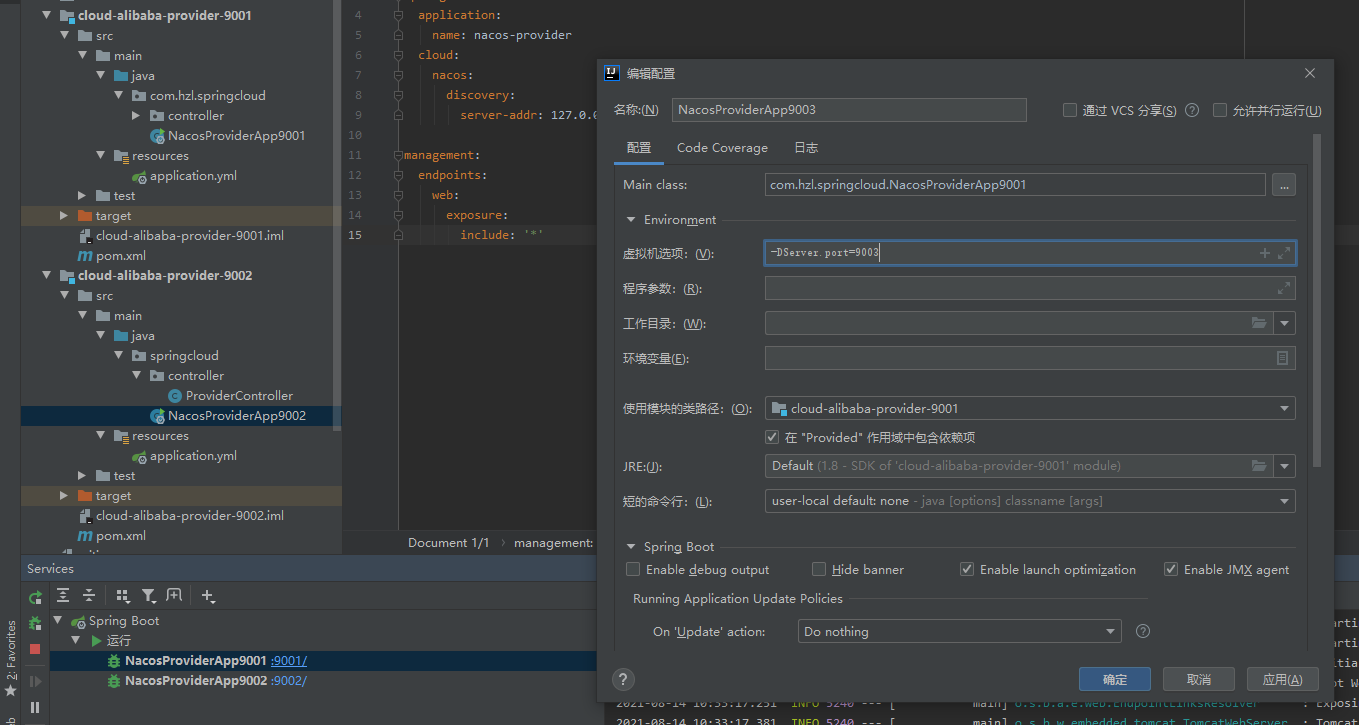Screen dimensions: 1359x725
Task: Switch to the Code Coverage tab
Action: point(722,148)
